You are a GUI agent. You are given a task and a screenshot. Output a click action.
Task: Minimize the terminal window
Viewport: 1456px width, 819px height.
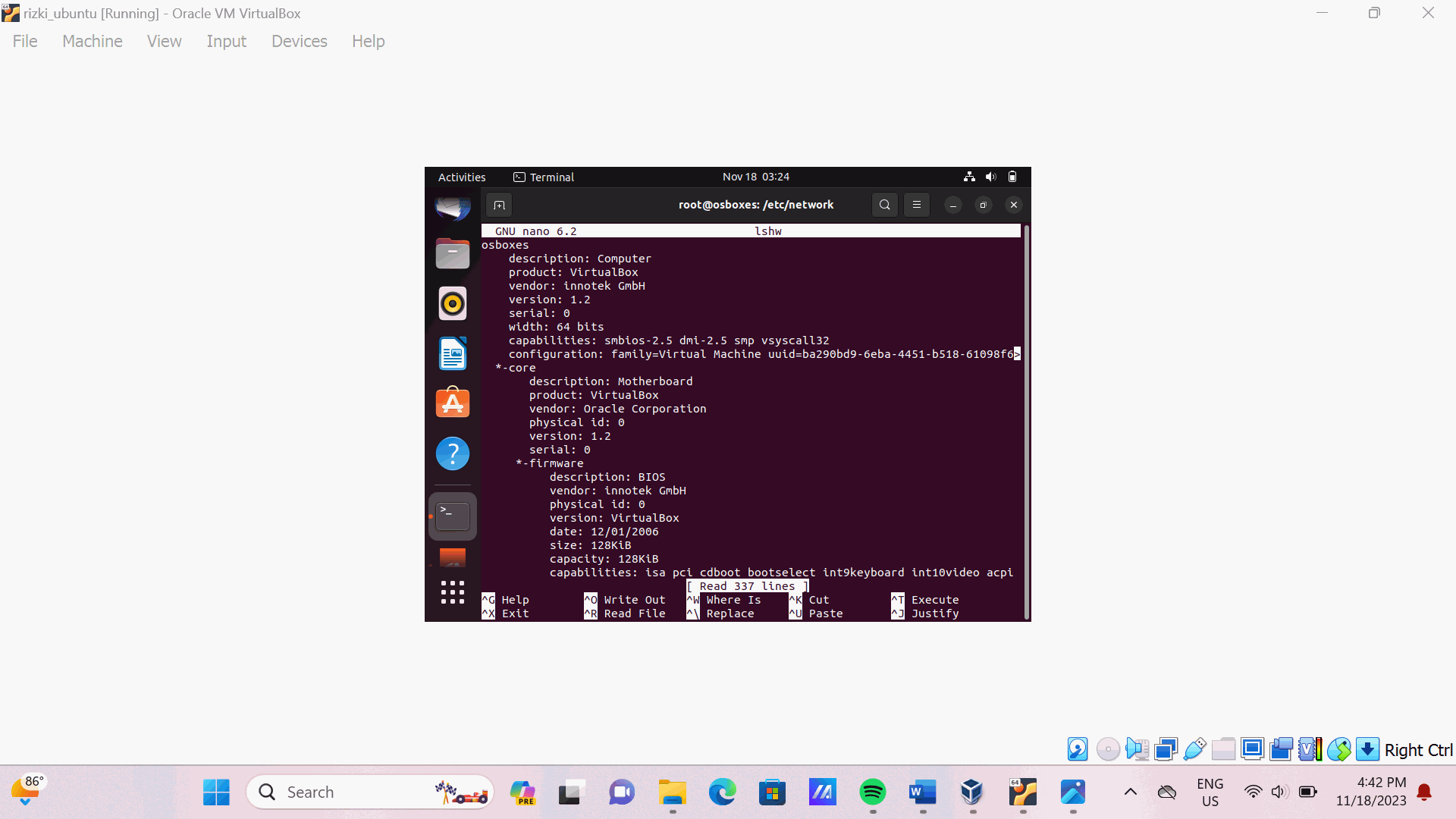(x=953, y=205)
